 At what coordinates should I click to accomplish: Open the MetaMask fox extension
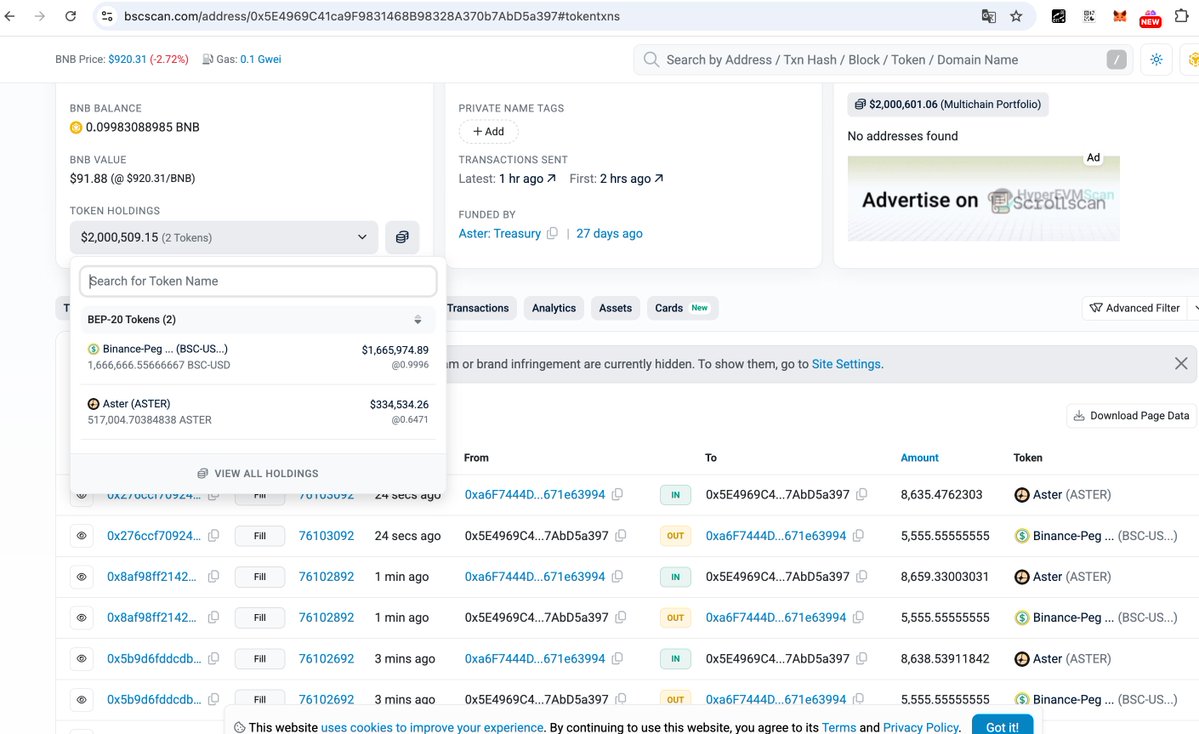pos(1119,16)
